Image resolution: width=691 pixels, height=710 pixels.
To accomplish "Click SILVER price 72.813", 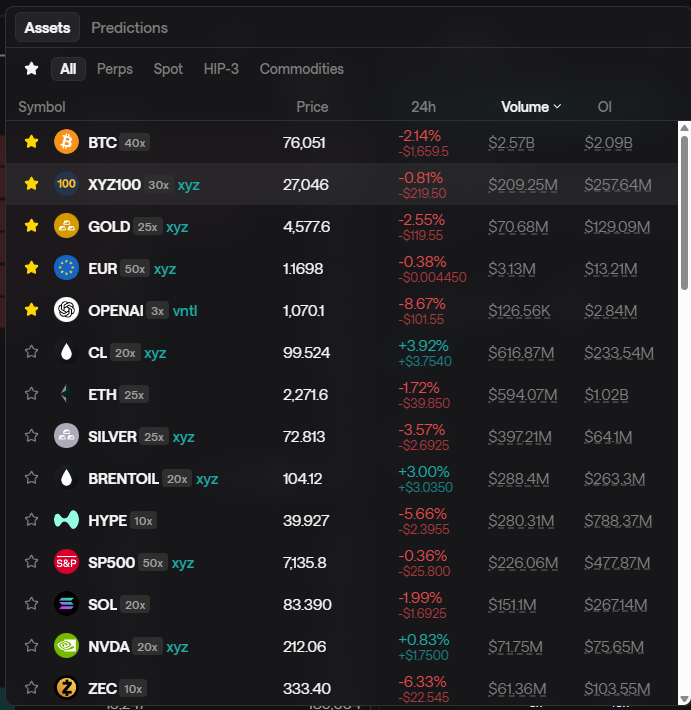I will tap(304, 437).
